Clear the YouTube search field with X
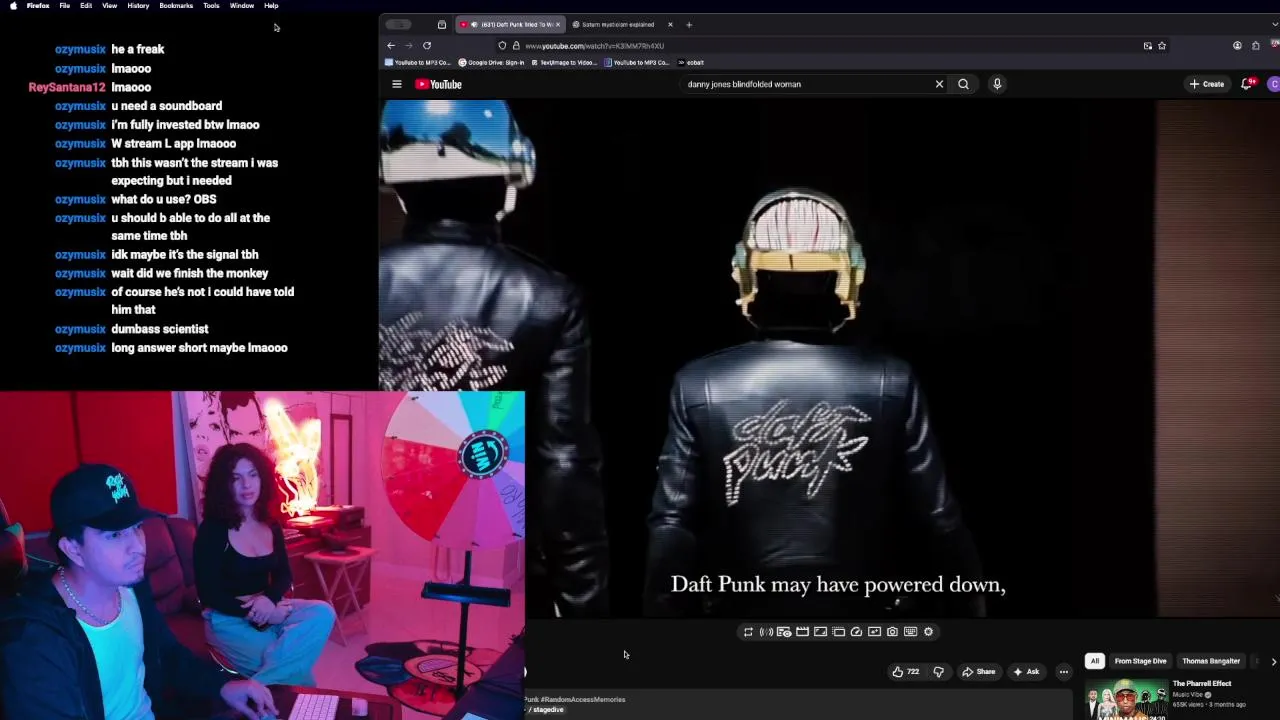The height and width of the screenshot is (720, 1280). [939, 84]
